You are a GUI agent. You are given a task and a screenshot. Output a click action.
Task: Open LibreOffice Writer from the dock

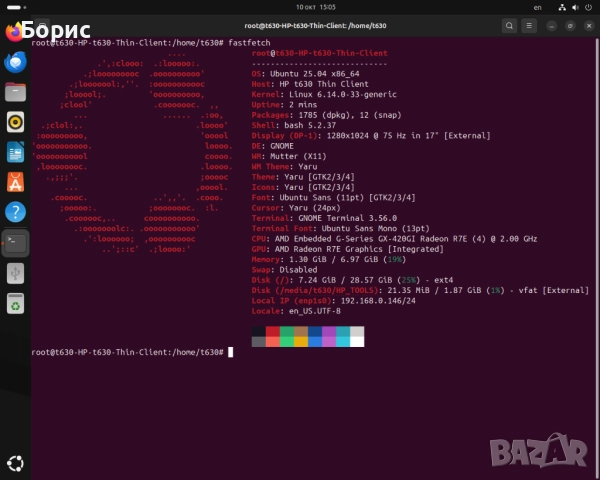point(15,152)
